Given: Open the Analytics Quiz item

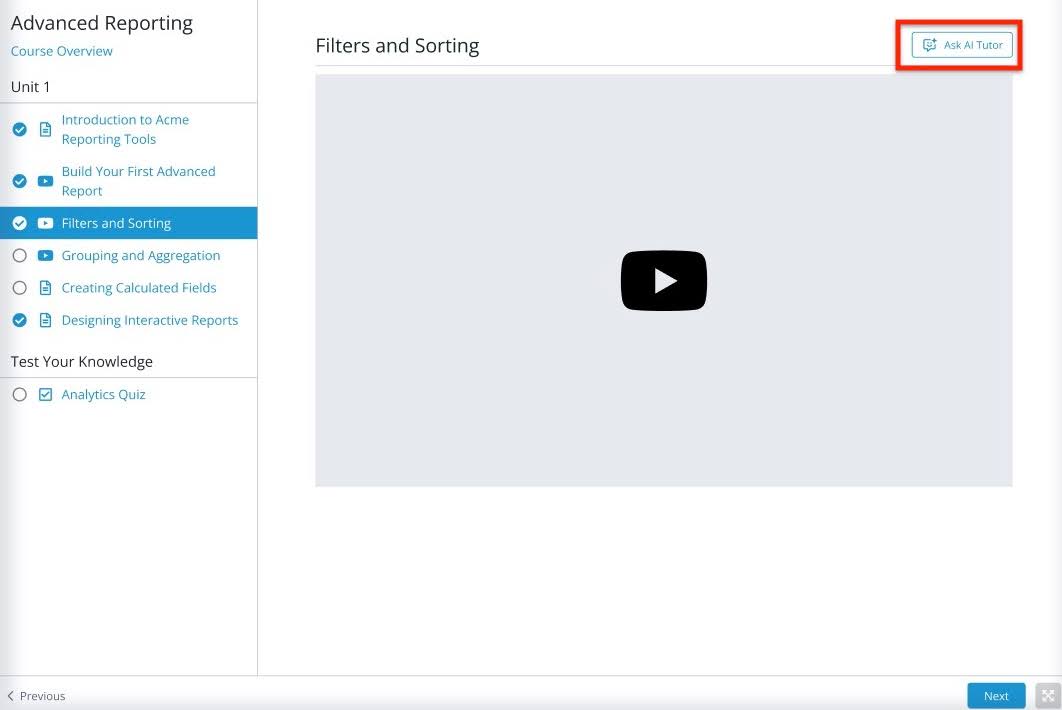Looking at the screenshot, I should point(104,395).
